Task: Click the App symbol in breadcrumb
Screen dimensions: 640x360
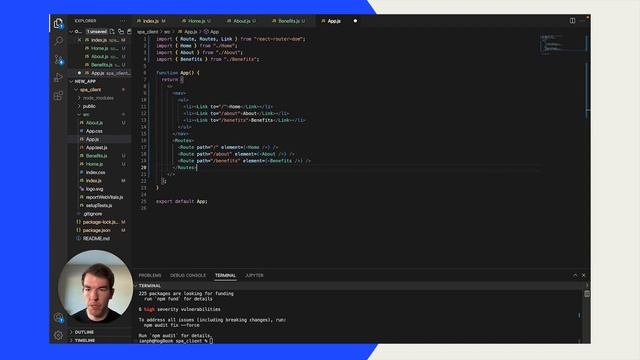Action: point(211,31)
